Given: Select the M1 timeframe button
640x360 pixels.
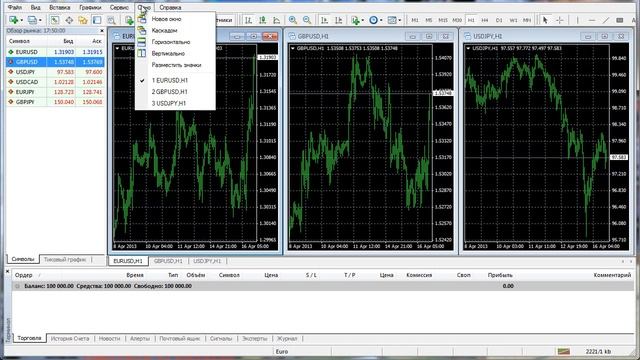Looking at the screenshot, I should pos(415,20).
